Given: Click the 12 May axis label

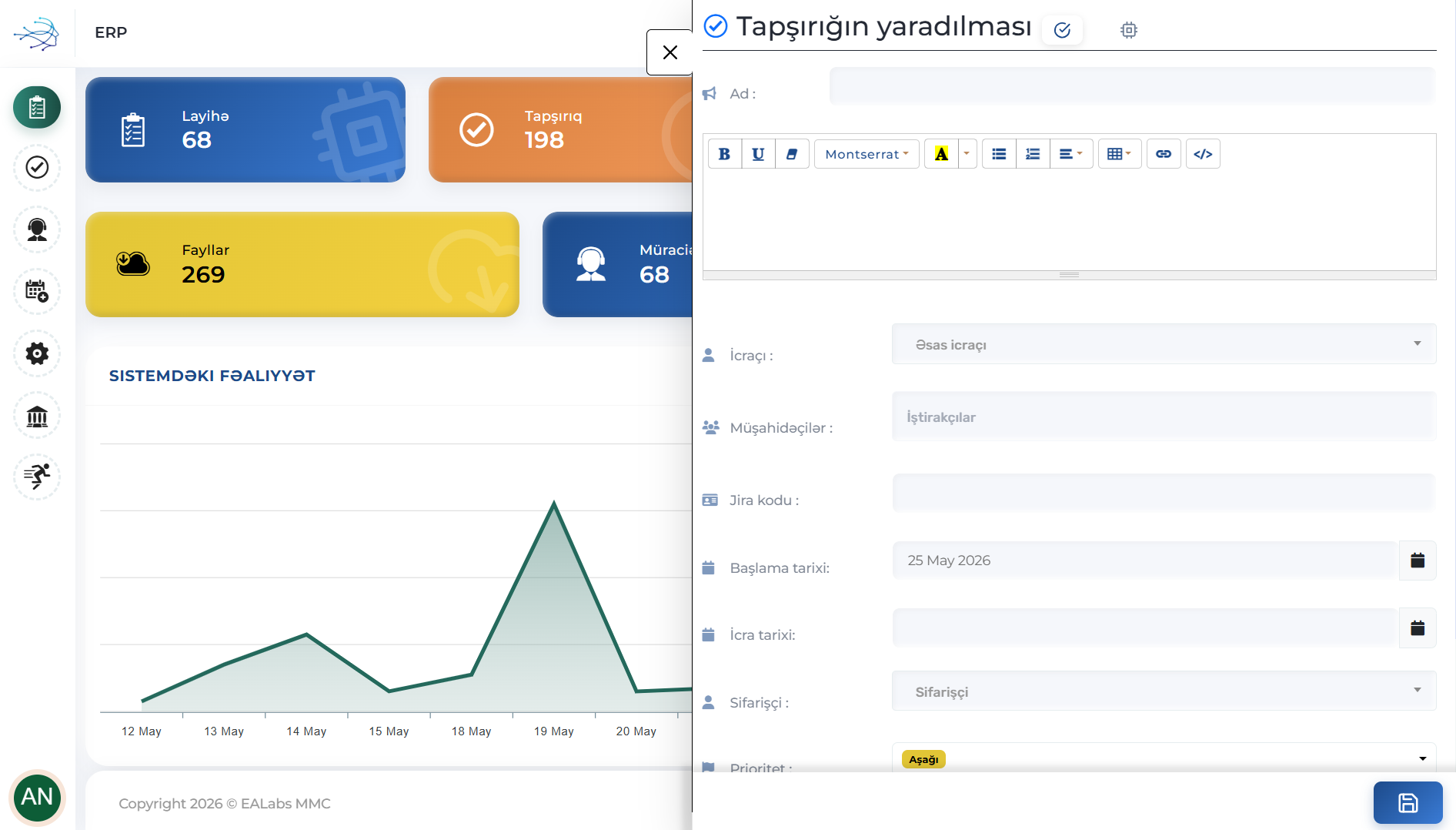Looking at the screenshot, I should pos(142,731).
